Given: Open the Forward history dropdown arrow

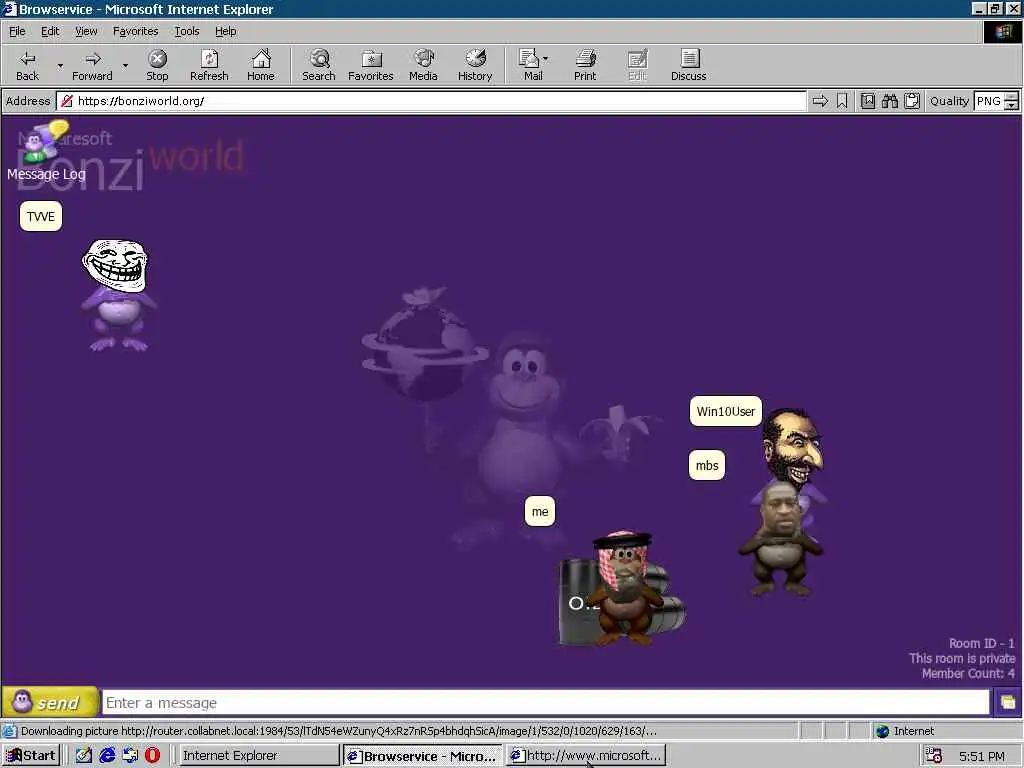Looking at the screenshot, I should (x=125, y=65).
